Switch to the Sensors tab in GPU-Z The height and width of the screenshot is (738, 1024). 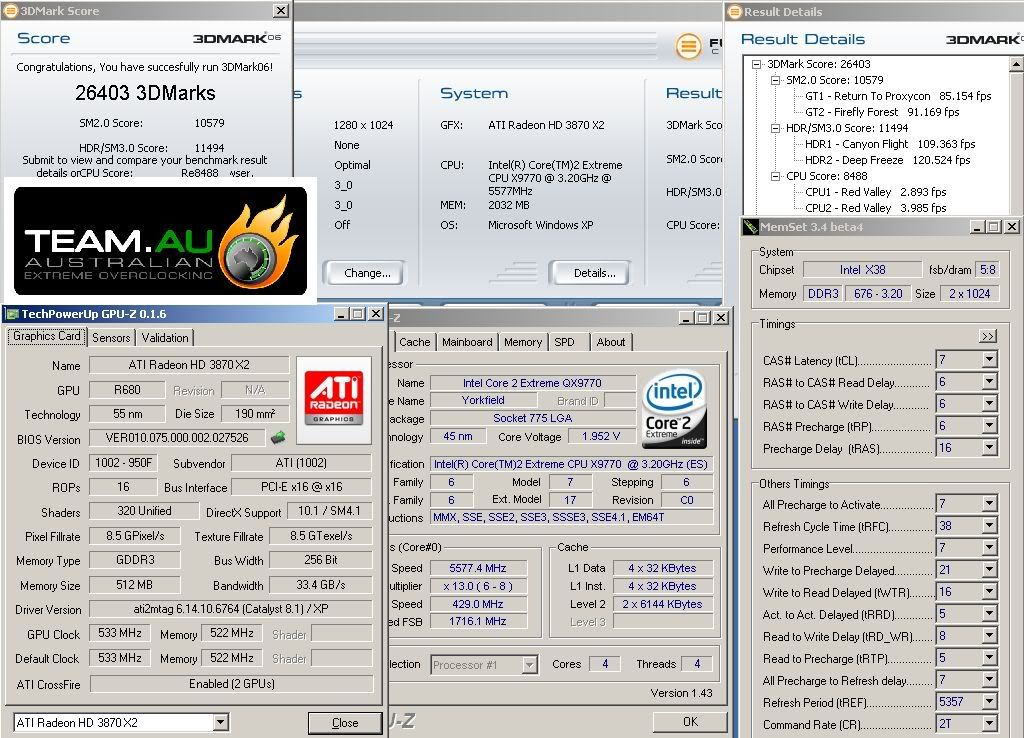(111, 338)
